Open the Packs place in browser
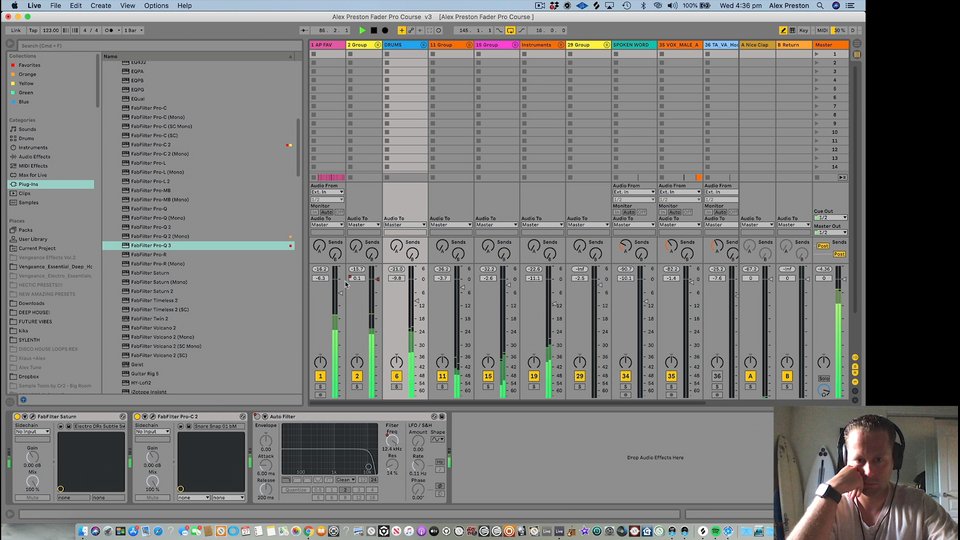Image resolution: width=960 pixels, height=540 pixels. (x=25, y=230)
